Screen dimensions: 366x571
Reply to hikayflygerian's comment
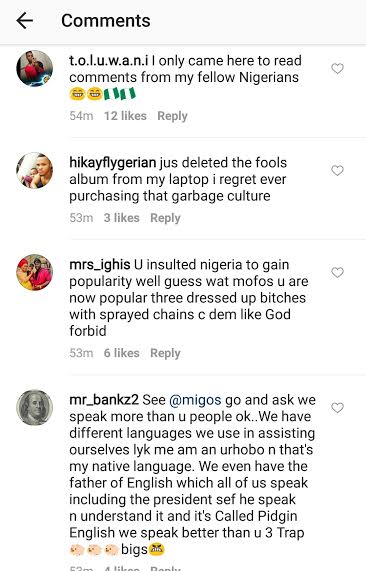[x=165, y=218]
